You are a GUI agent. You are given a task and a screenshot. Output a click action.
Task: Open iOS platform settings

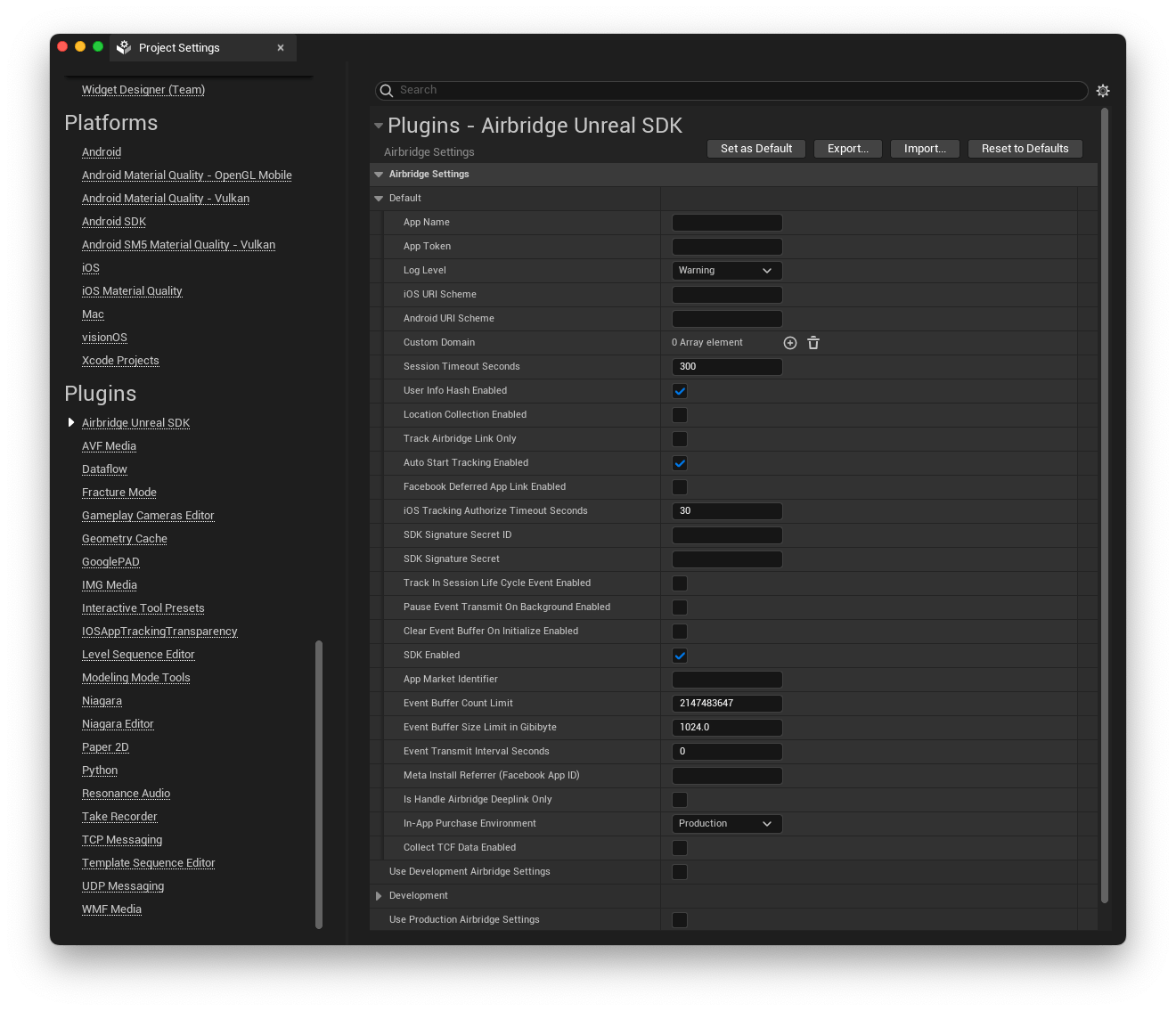91,268
